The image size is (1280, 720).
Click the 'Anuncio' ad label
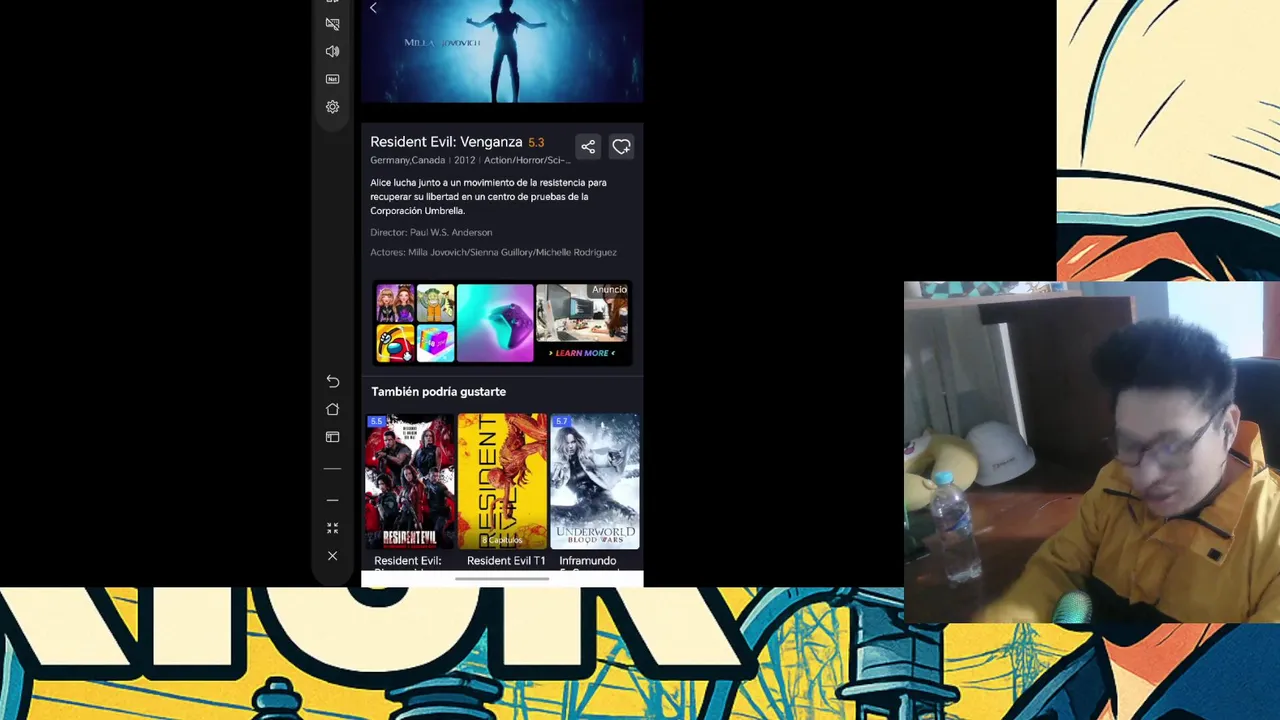pyautogui.click(x=609, y=290)
